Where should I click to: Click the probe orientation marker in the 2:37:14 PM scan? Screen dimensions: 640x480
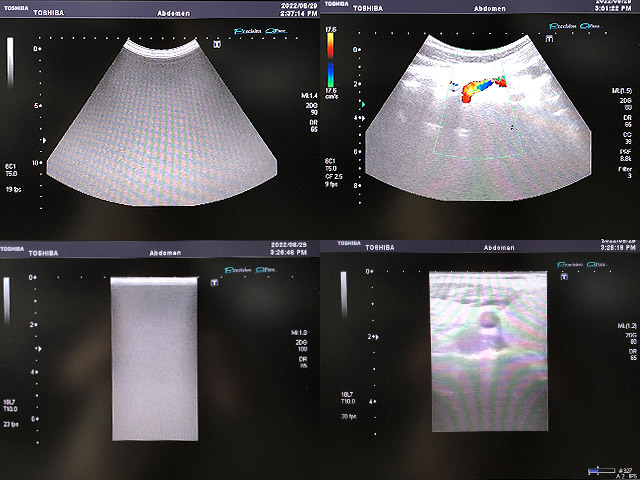point(217,44)
